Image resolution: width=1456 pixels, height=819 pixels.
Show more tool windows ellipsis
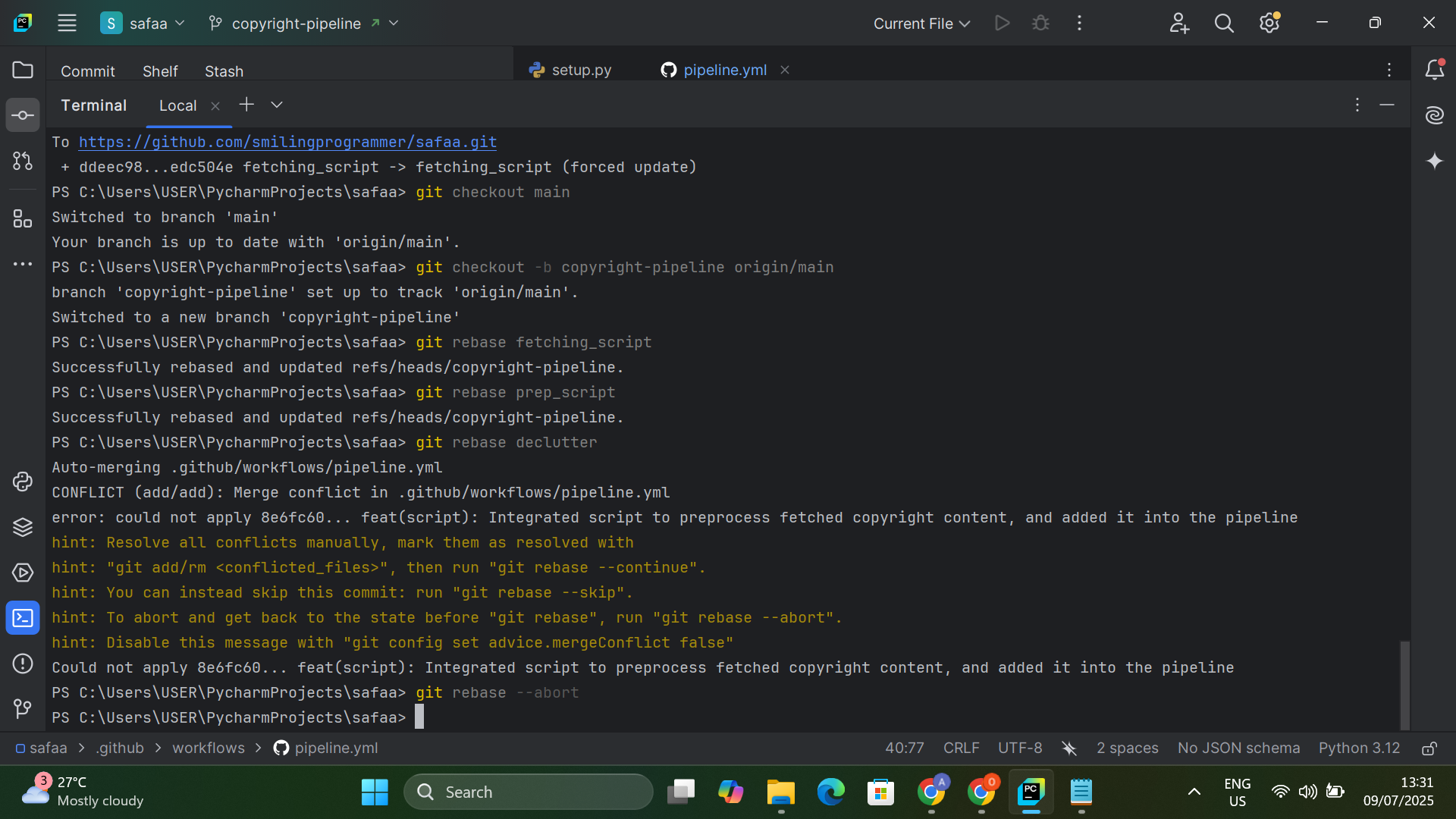(23, 264)
